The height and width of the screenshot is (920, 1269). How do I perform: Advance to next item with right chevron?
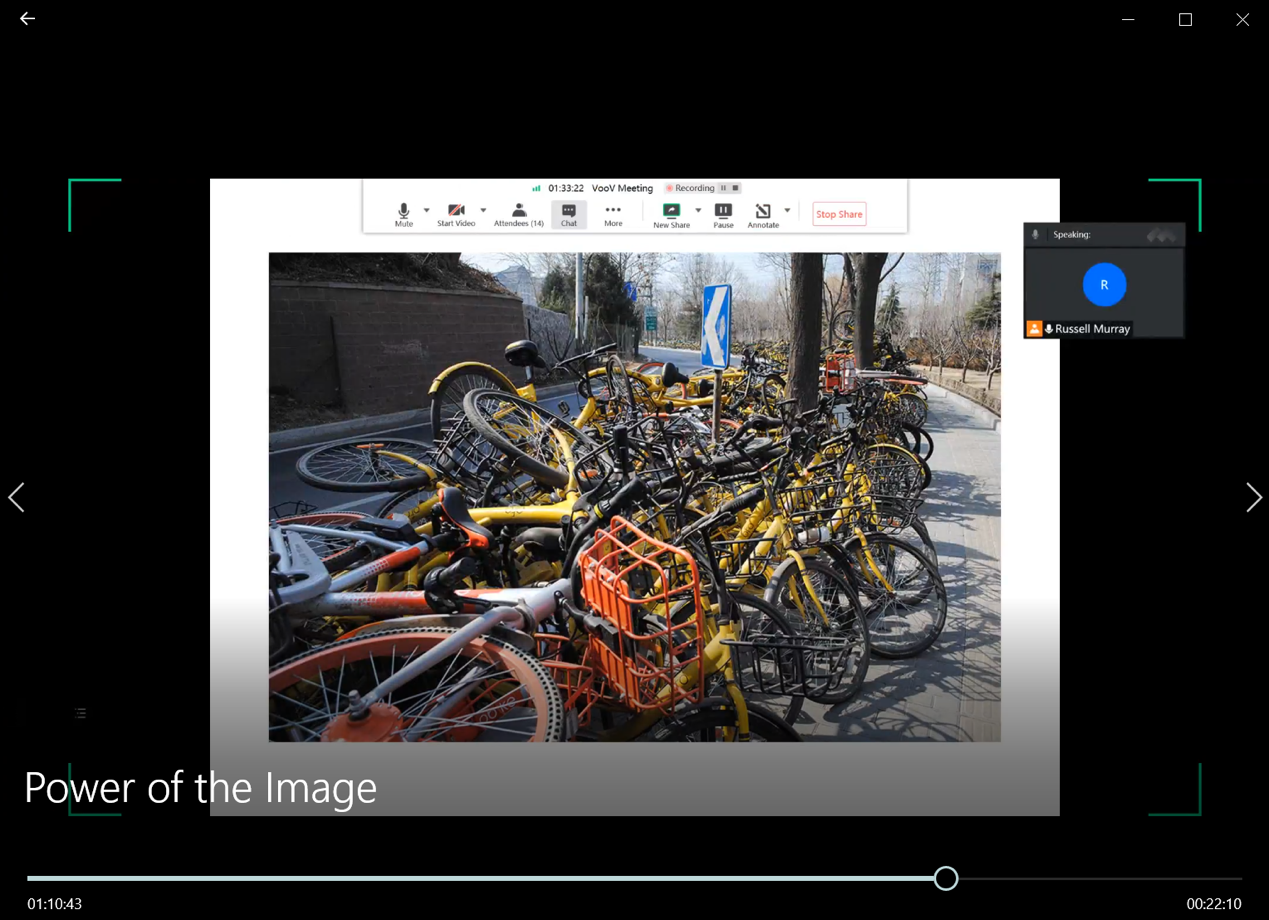(x=1253, y=497)
